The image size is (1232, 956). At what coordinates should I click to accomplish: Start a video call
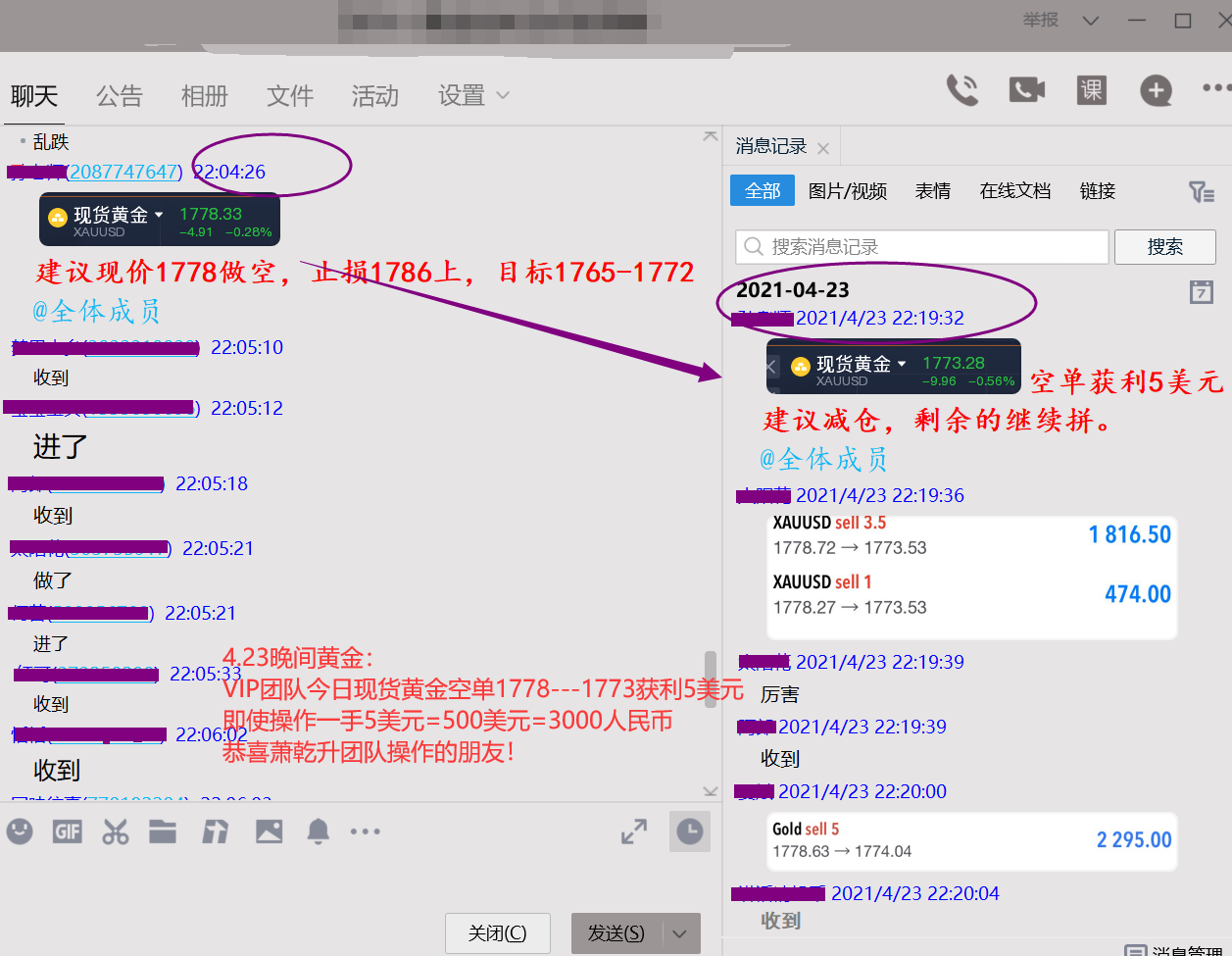pos(1026,91)
